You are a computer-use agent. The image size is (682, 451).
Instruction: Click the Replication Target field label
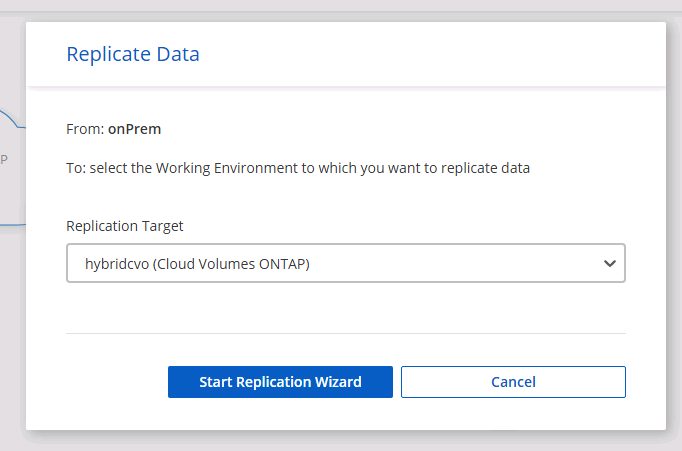point(125,226)
